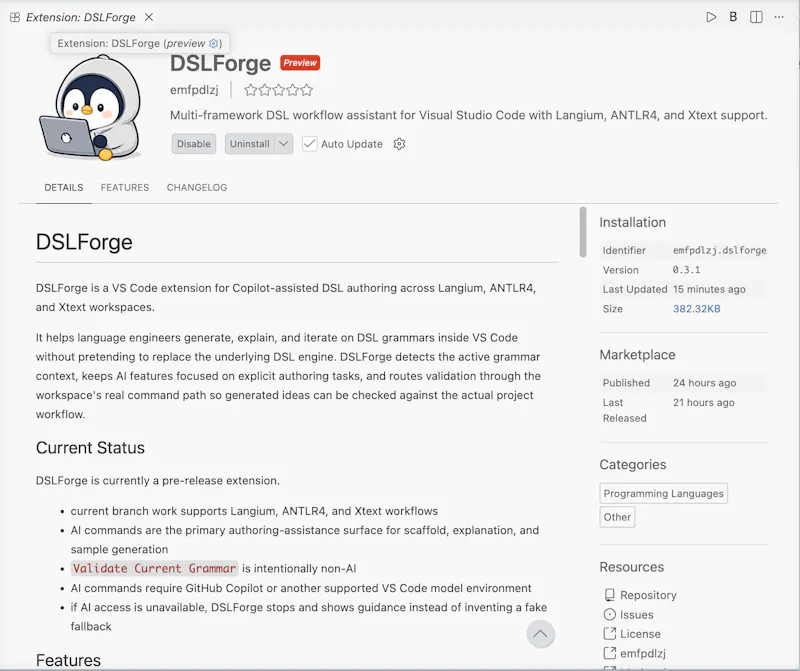The width and height of the screenshot is (800, 671).
Task: Open the Repository resource link
Action: (648, 595)
